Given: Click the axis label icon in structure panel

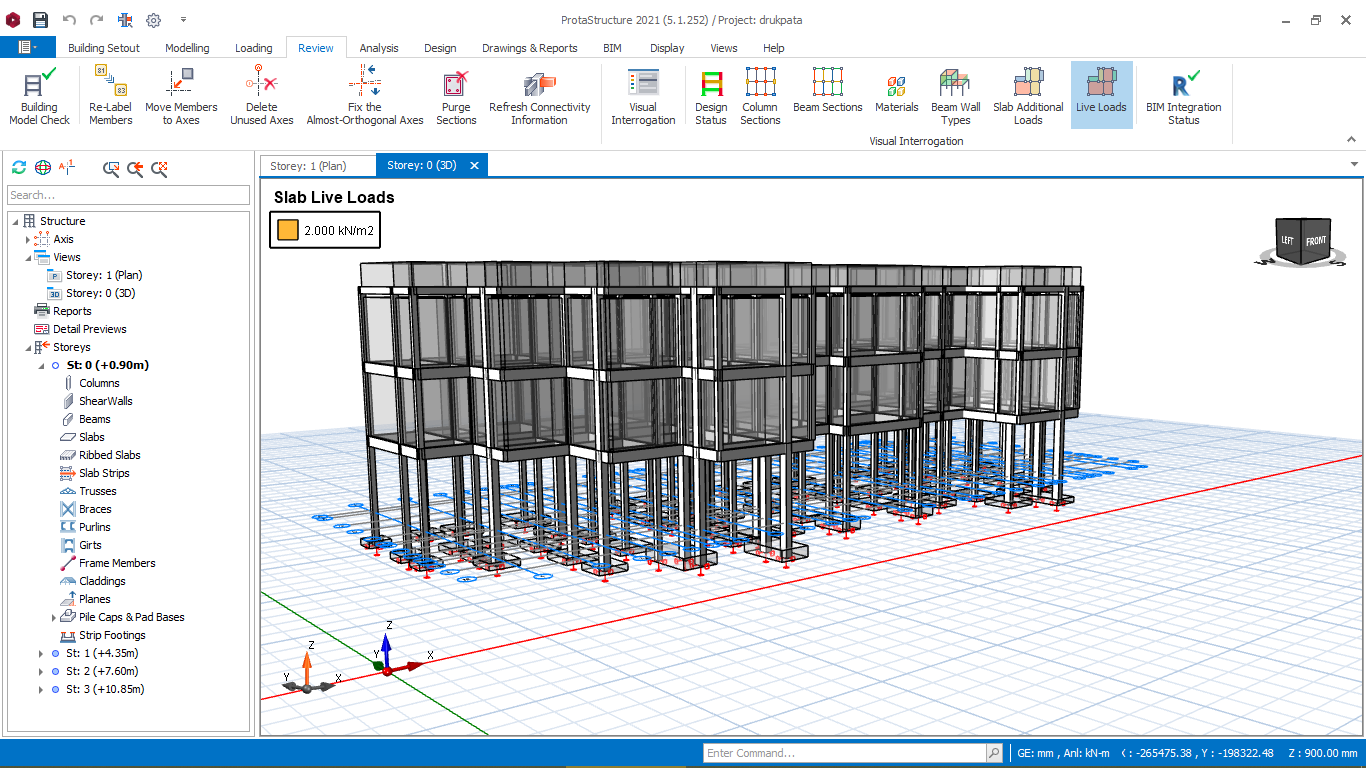Looking at the screenshot, I should point(67,167).
